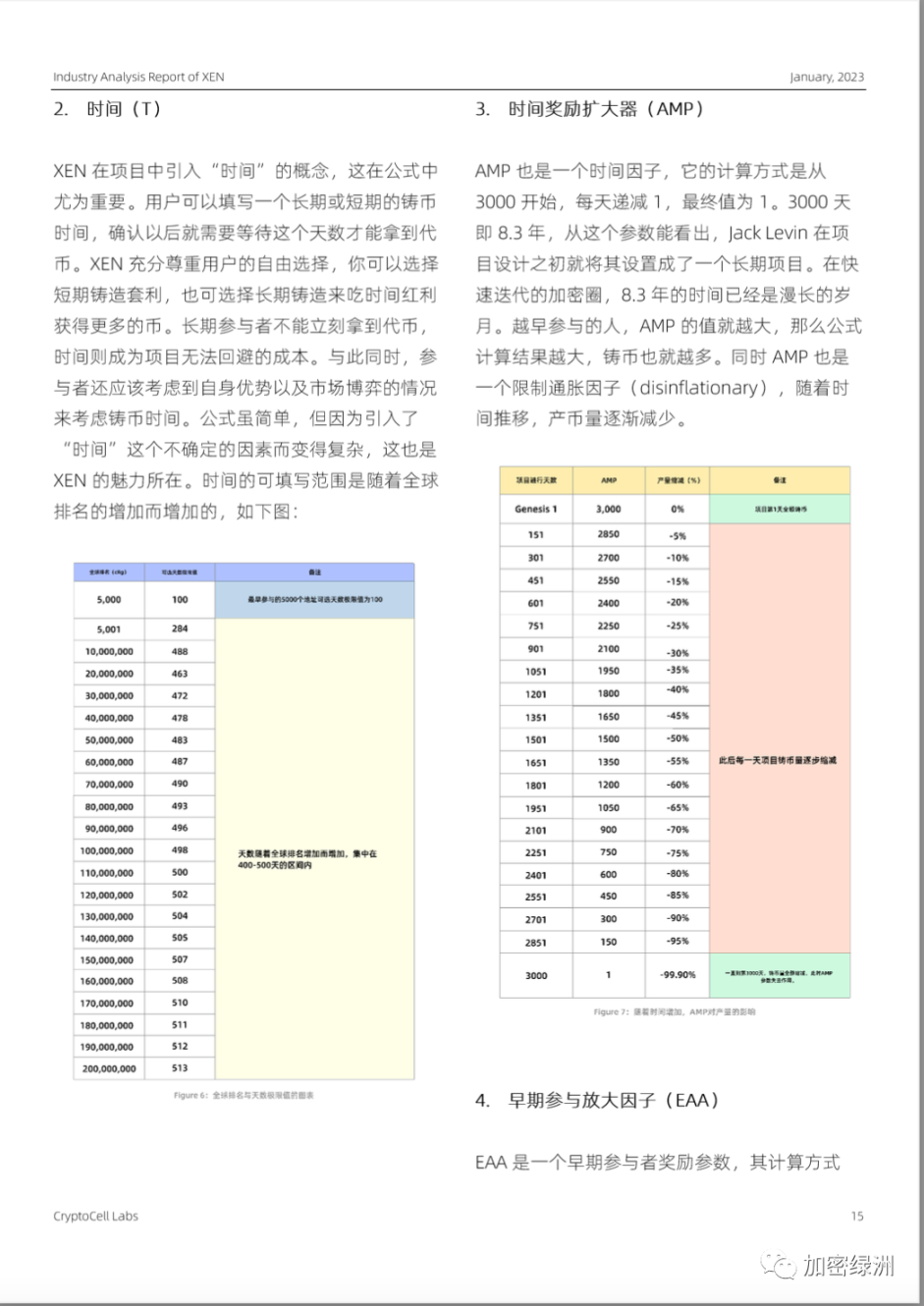Click the "70,000,000" ranking cell
924x1306 pixels.
109,785
